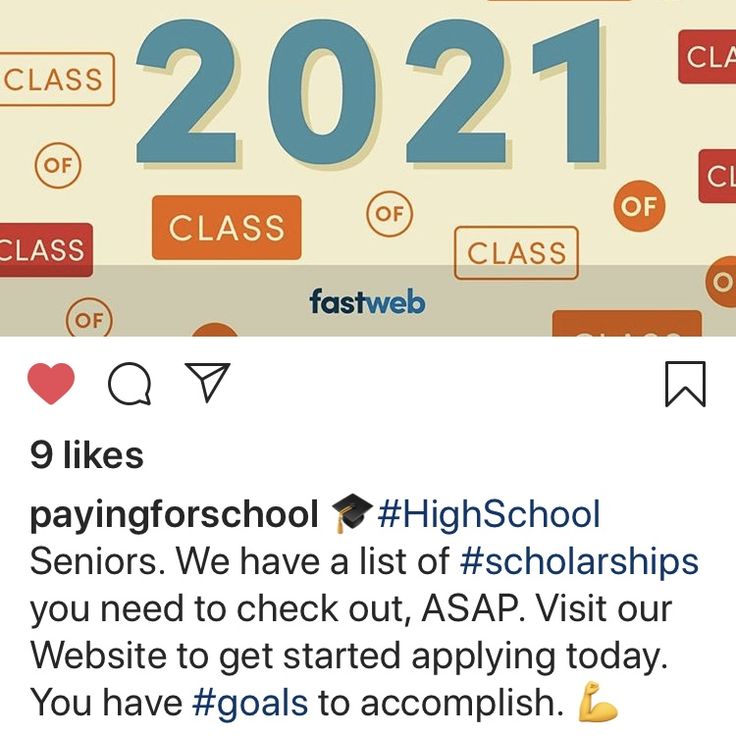The width and height of the screenshot is (736, 736).
Task: Open the #HighSchool hashtag
Action: (x=489, y=514)
